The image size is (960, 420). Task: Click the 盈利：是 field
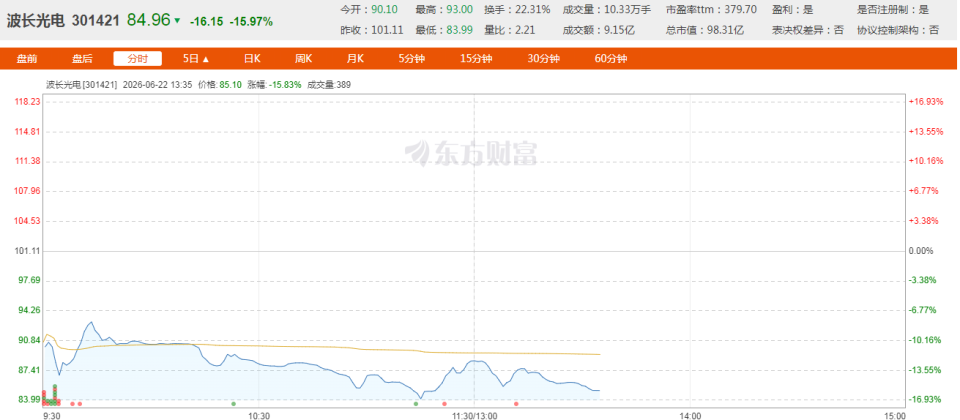point(793,10)
